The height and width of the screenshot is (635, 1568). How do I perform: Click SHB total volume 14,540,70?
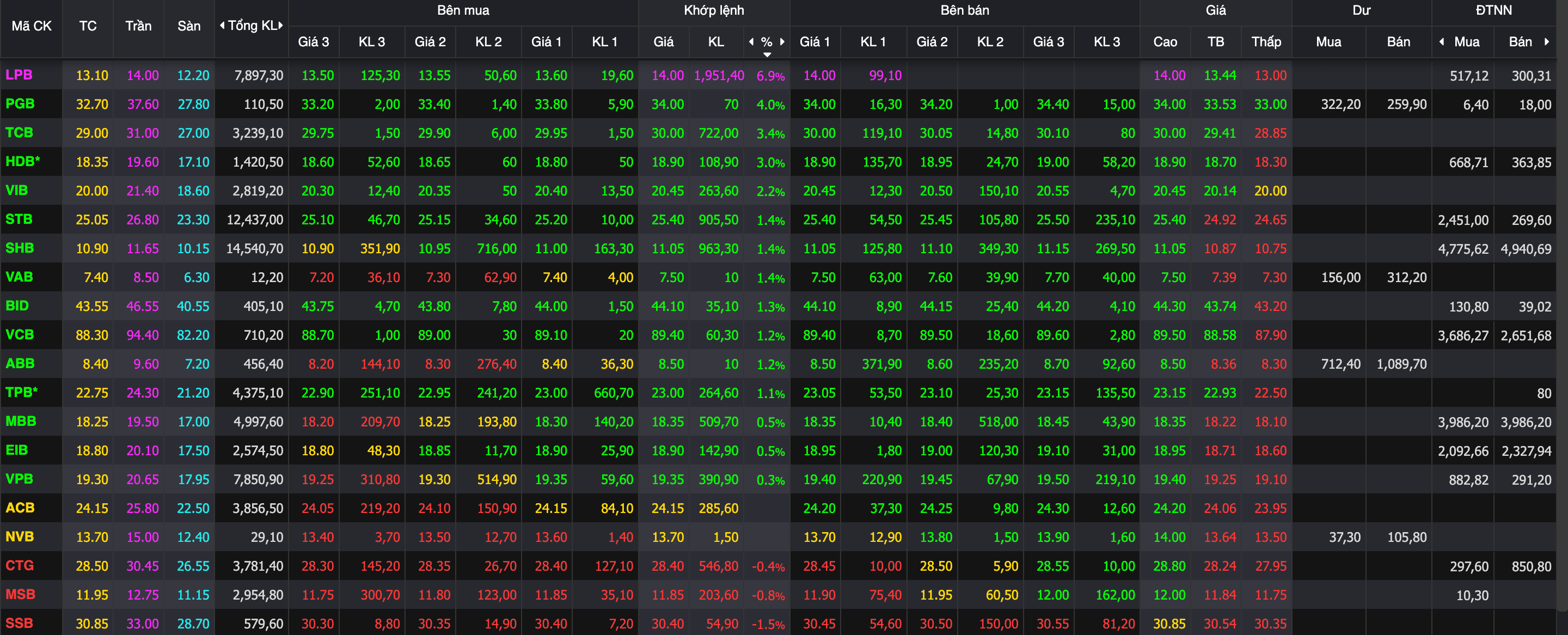[254, 248]
